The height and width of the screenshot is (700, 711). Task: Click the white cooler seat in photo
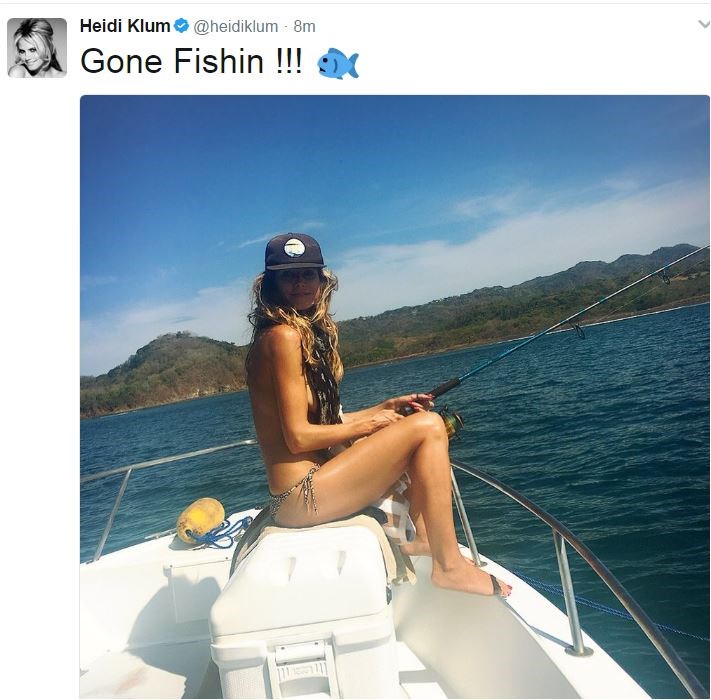click(303, 608)
